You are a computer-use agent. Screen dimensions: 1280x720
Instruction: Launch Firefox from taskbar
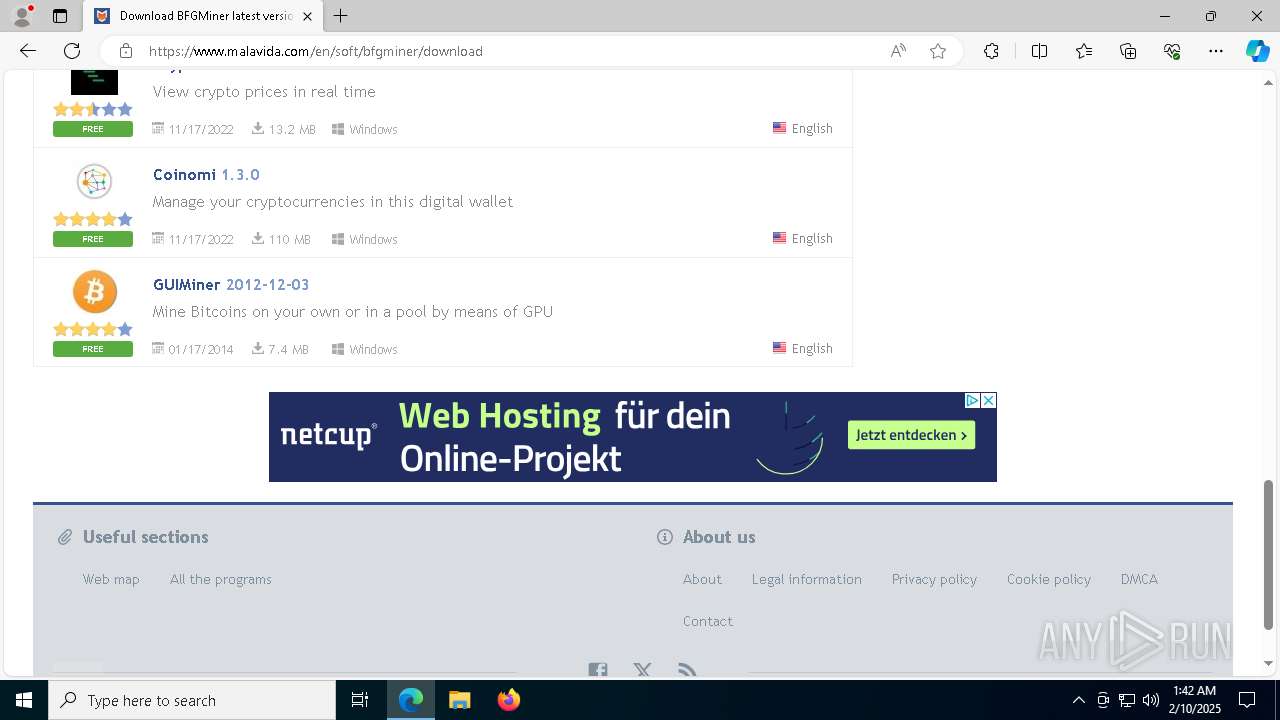[508, 700]
